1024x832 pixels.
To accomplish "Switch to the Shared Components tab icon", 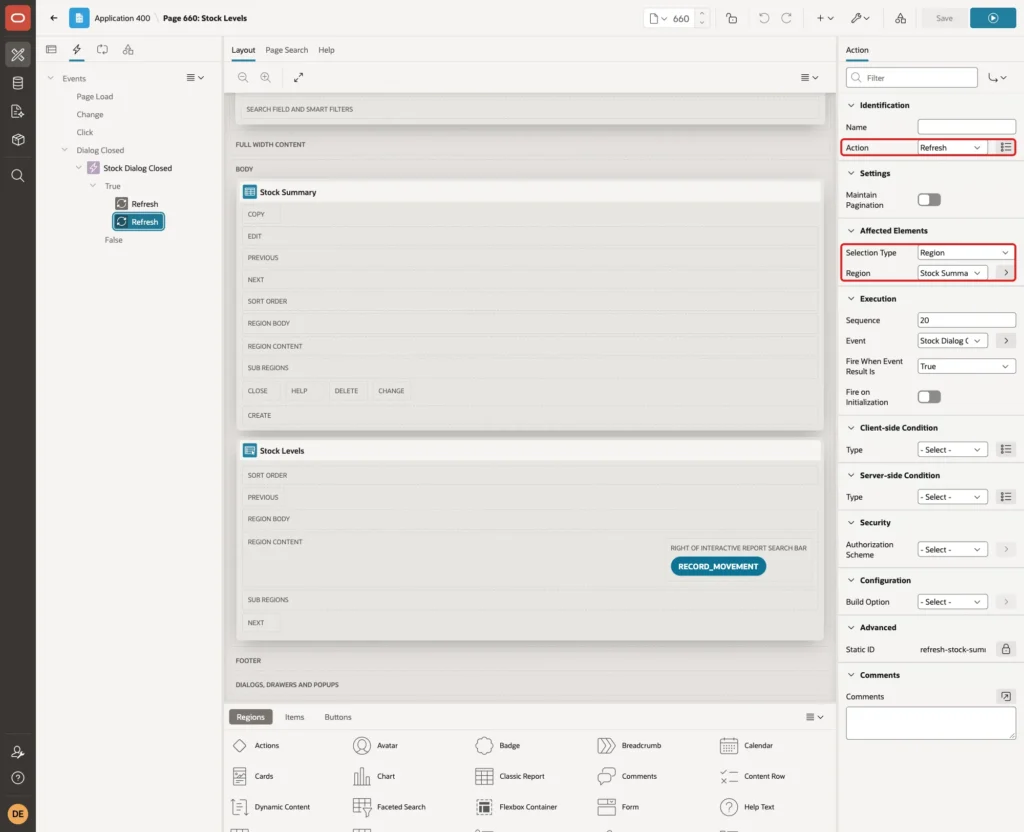I will (128, 50).
